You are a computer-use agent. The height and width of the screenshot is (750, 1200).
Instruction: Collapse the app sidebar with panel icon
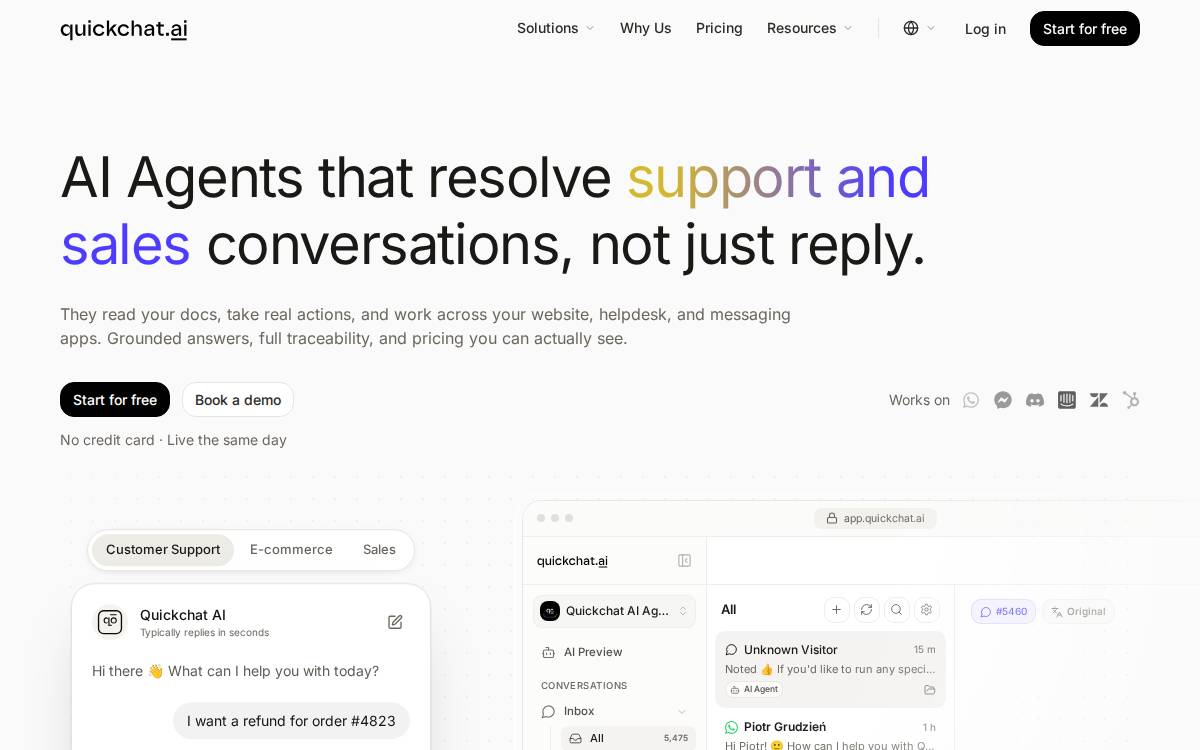[684, 561]
